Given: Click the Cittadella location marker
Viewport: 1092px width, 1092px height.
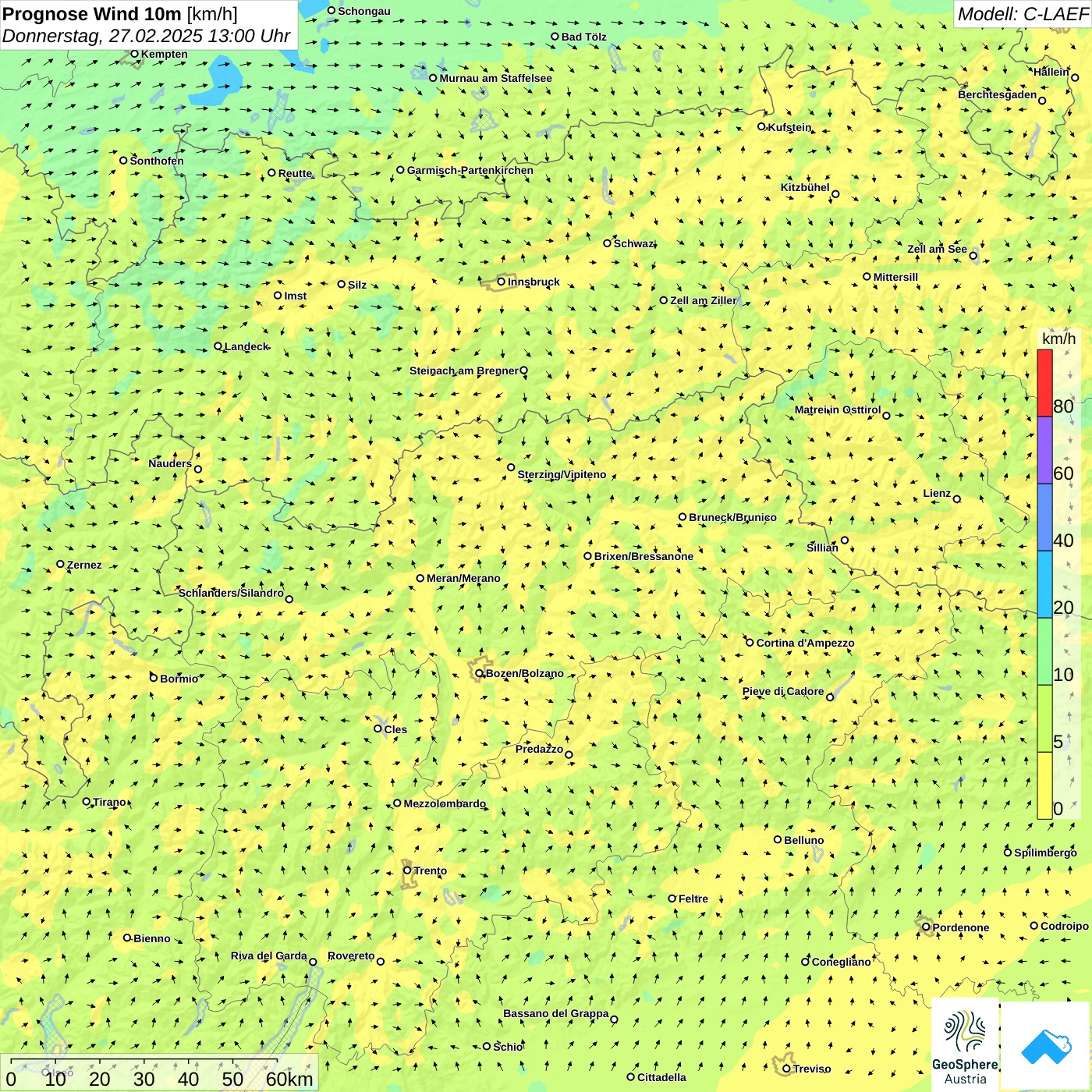Looking at the screenshot, I should 631,1077.
